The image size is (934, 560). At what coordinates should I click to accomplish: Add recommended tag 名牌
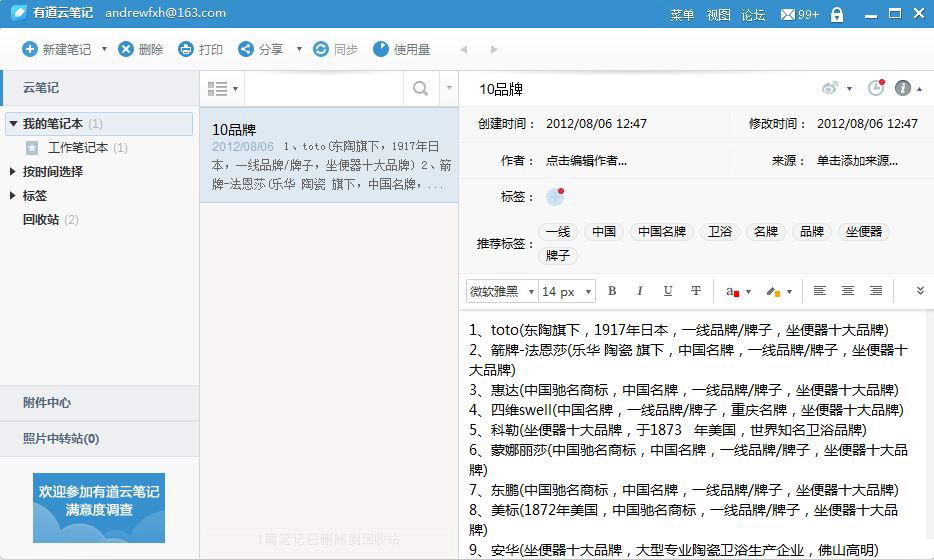(765, 231)
